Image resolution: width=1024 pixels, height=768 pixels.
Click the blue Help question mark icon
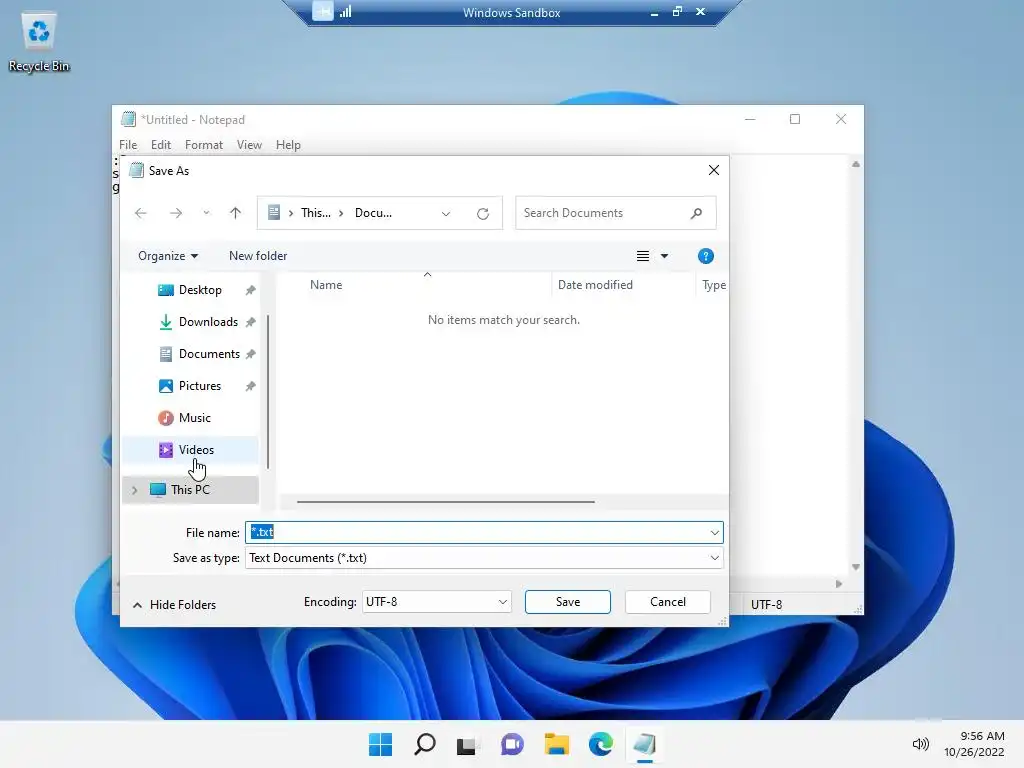[x=705, y=256]
